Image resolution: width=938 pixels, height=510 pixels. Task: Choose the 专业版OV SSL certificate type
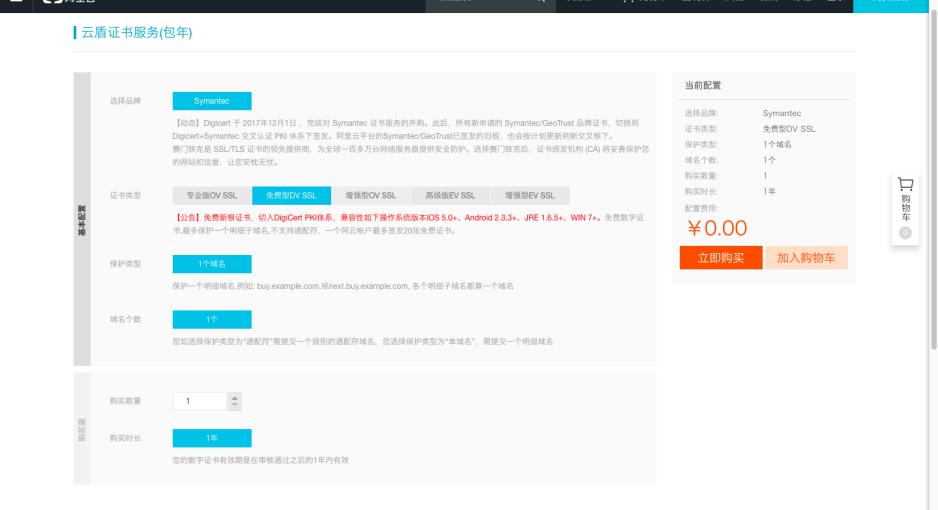[x=212, y=195]
